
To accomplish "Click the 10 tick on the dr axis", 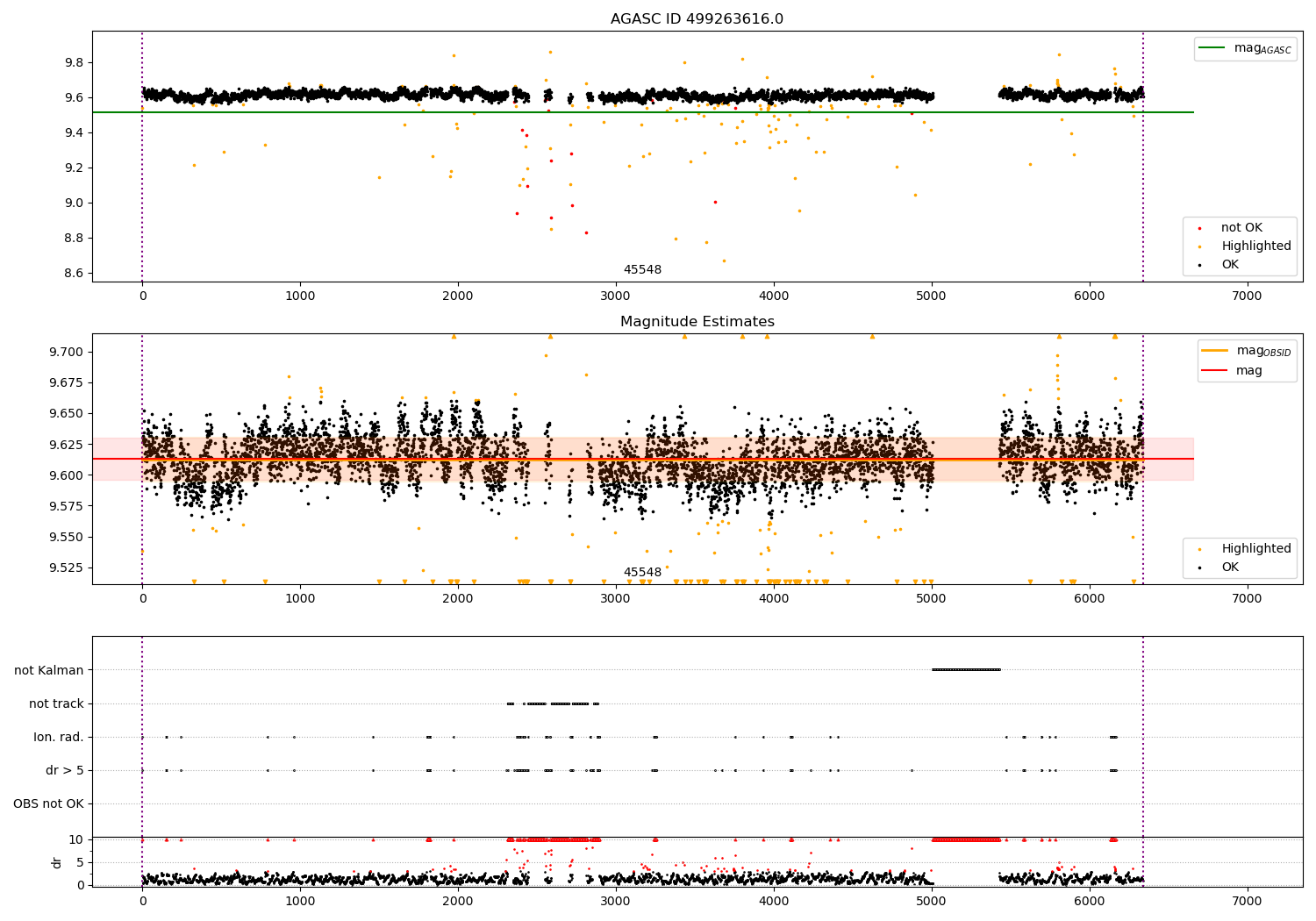I will (76, 840).
